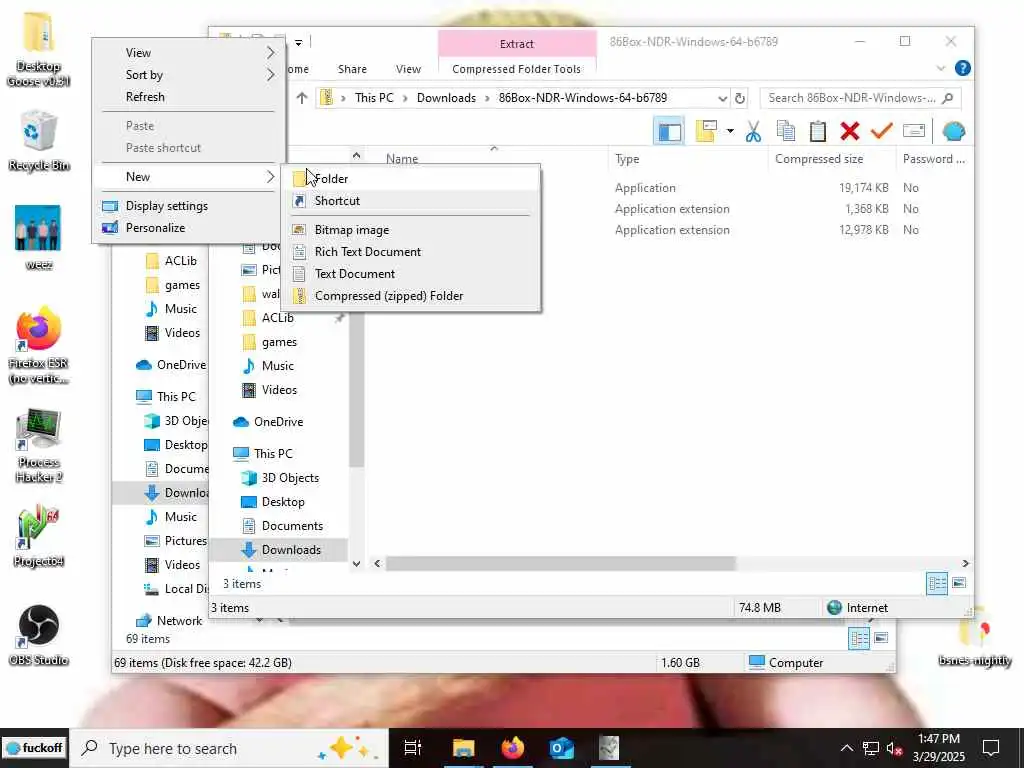Screen dimensions: 1024x768
Task: Open Desktop Goose folder on desktop
Action: pos(39,50)
